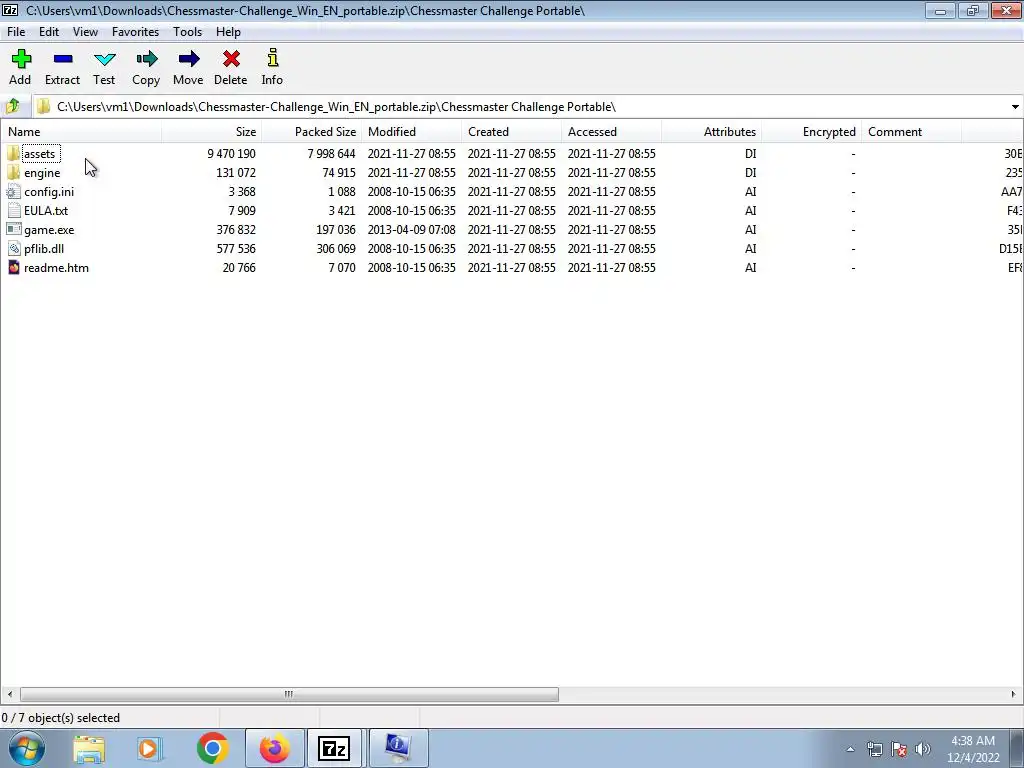Expand the address path dropdown
Image resolution: width=1024 pixels, height=768 pixels.
pyautogui.click(x=1015, y=106)
